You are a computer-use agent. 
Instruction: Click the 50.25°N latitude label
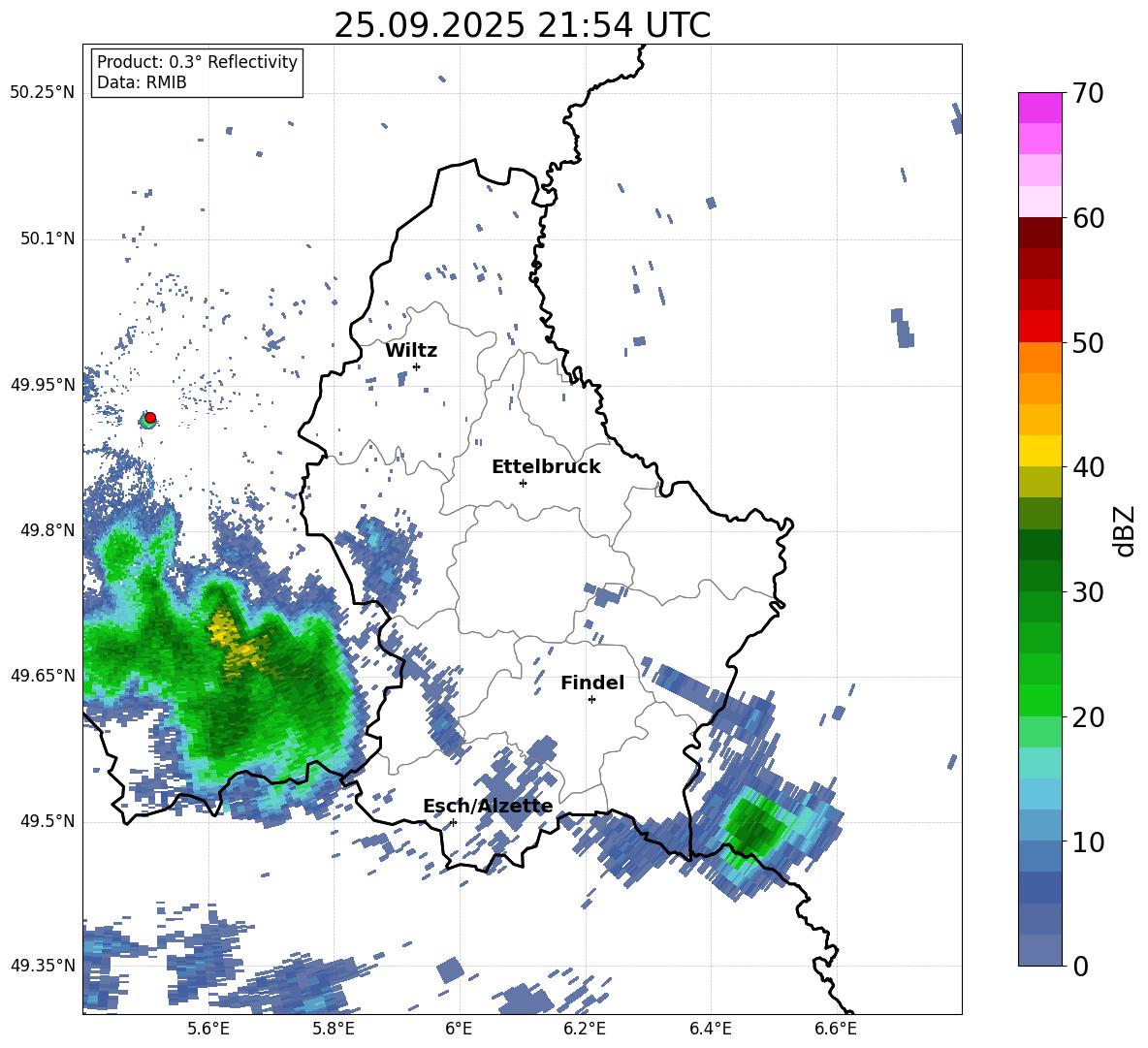[x=43, y=93]
